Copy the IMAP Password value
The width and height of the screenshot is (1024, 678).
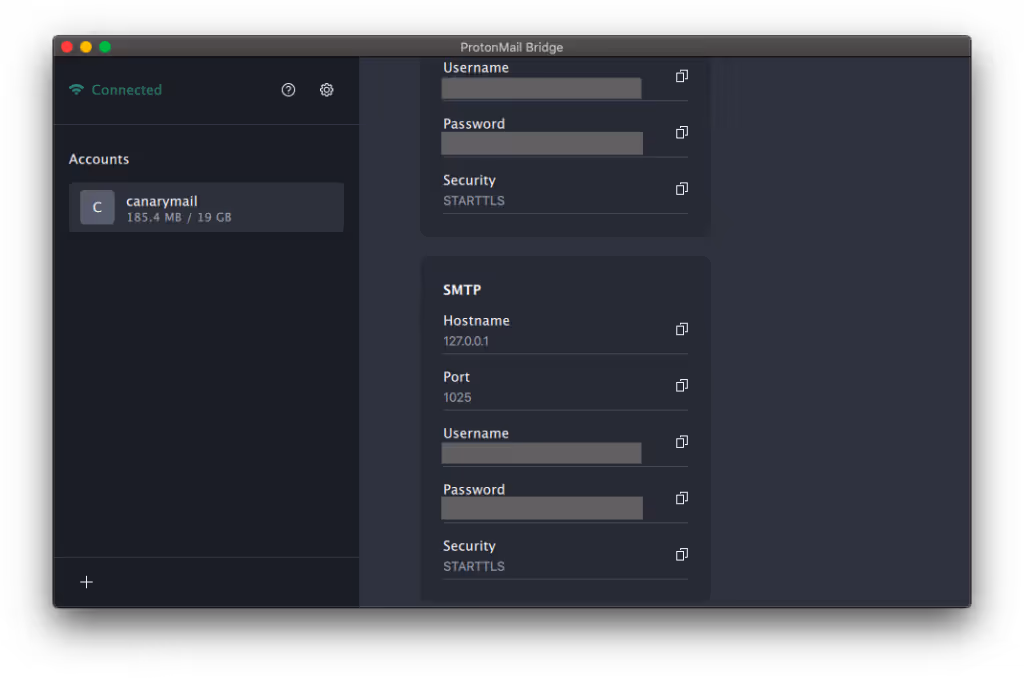pos(682,133)
